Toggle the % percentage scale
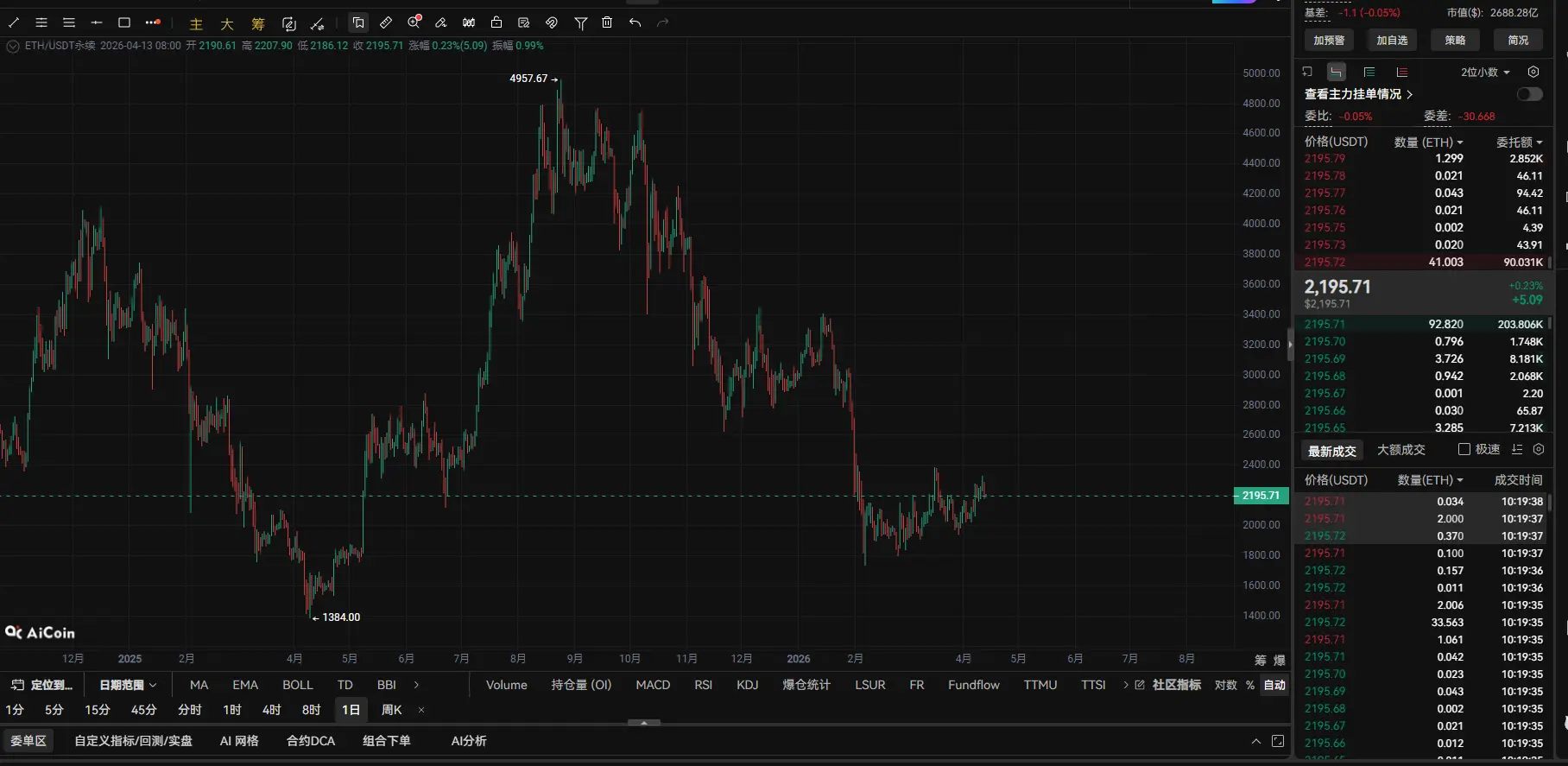 pyautogui.click(x=1250, y=685)
